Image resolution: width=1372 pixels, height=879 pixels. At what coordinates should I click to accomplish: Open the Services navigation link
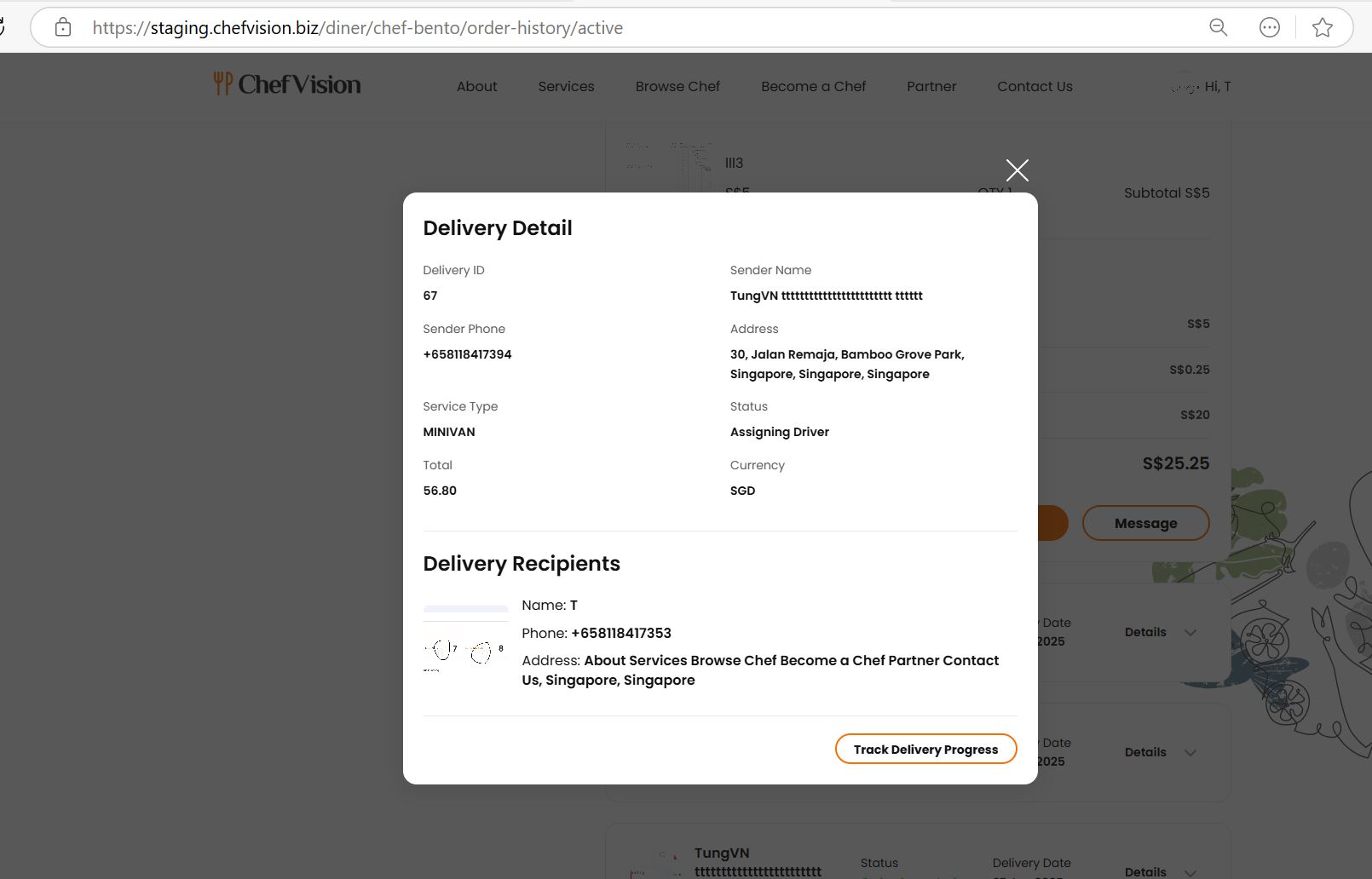click(566, 87)
